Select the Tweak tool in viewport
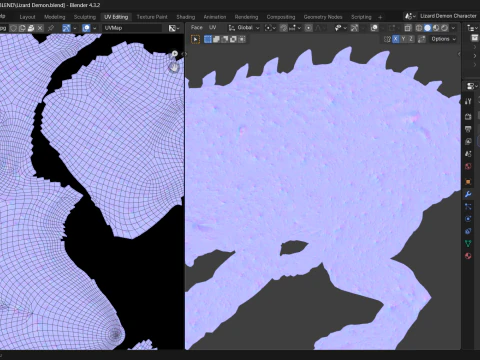Image resolution: width=480 pixels, height=360 pixels. point(195,39)
